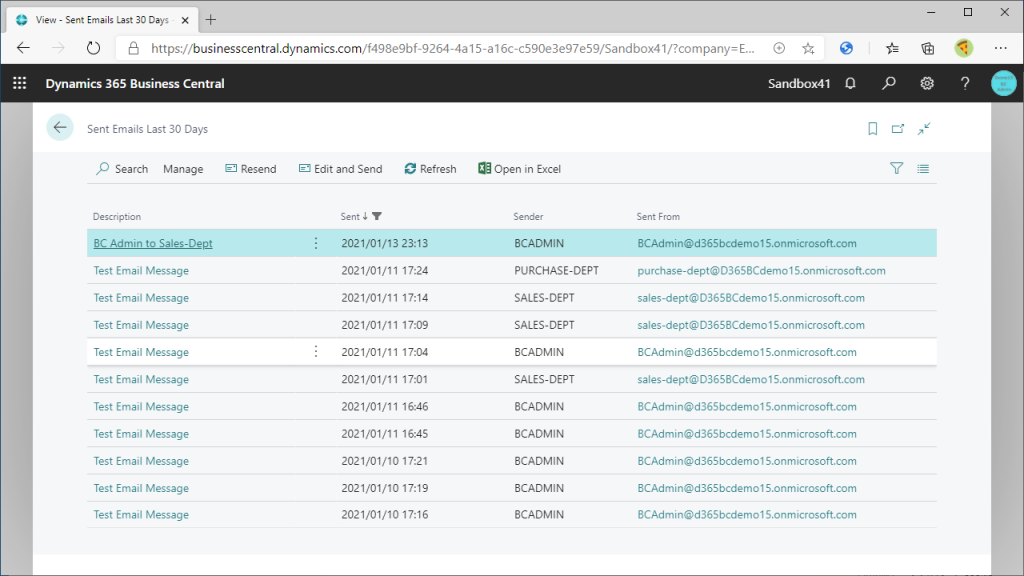The height and width of the screenshot is (576, 1024).
Task: Open the BC Admin to Sales-Dept email
Action: point(153,243)
